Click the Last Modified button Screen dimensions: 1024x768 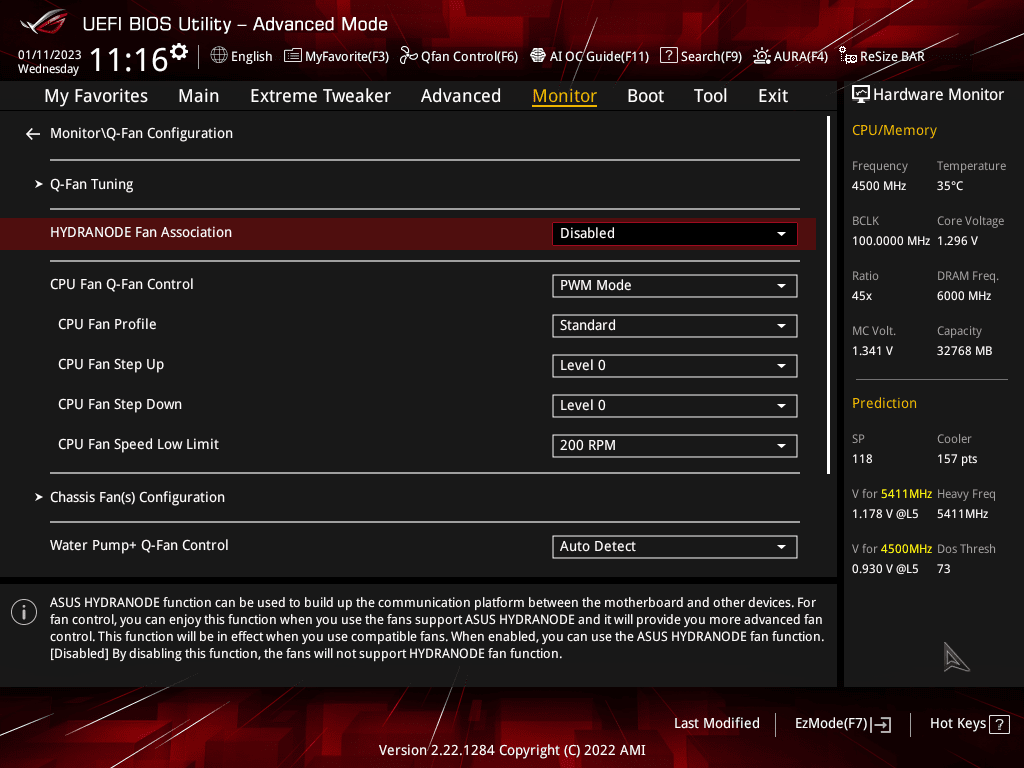(716, 724)
